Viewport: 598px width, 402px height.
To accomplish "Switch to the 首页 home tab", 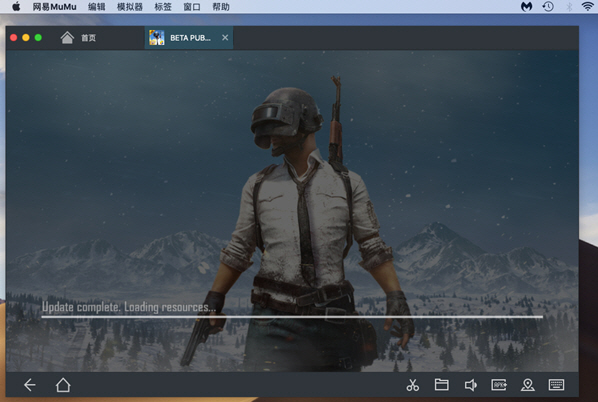I will [x=78, y=38].
